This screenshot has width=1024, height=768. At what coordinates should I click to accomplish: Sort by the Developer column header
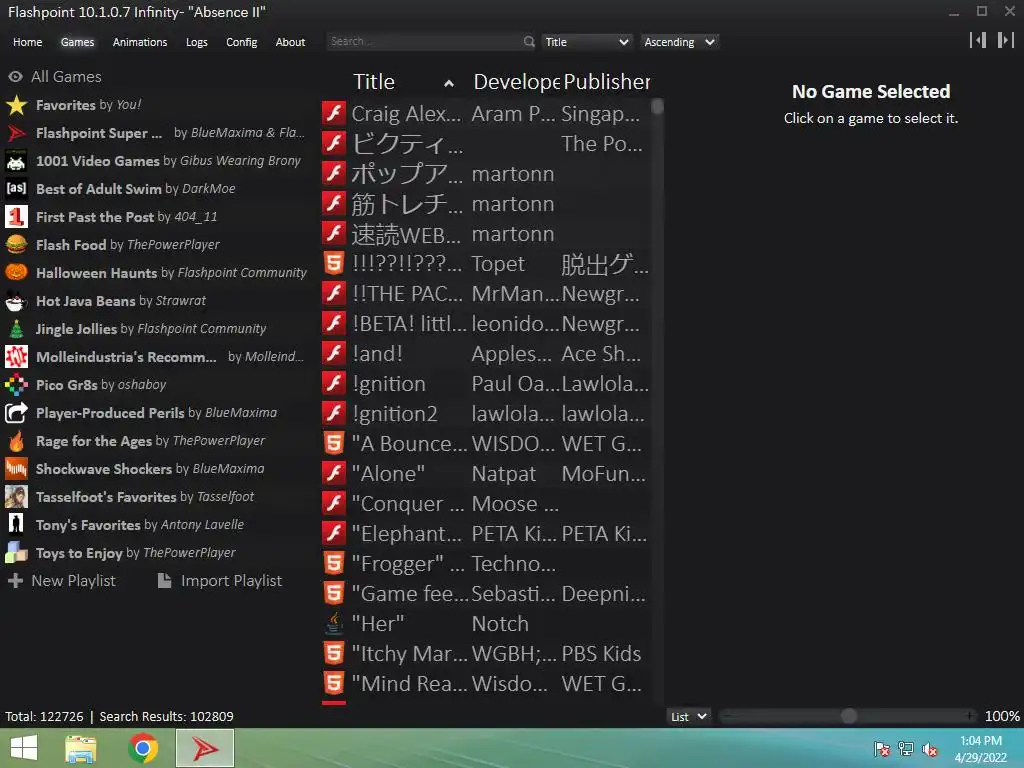[x=516, y=82]
